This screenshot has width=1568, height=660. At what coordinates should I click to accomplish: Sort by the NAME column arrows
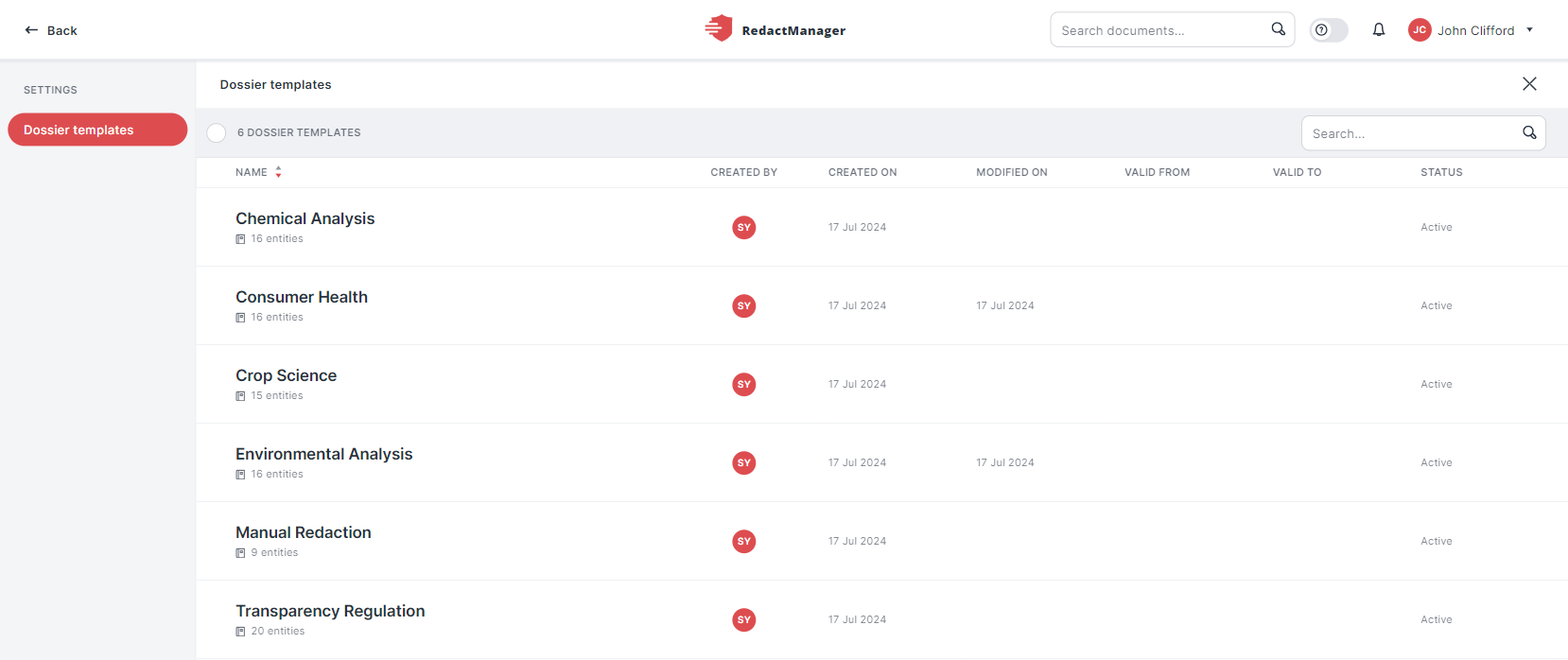point(278,172)
